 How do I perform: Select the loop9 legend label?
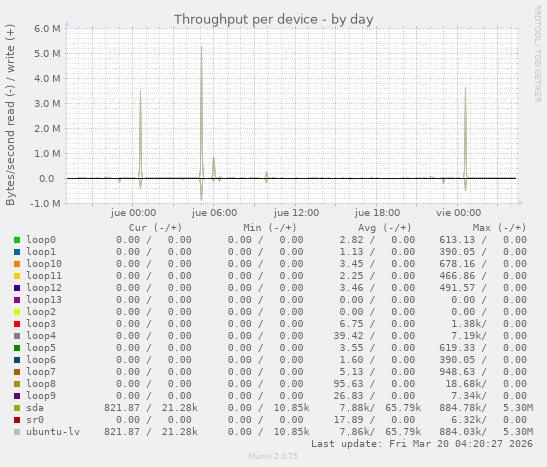pos(41,396)
